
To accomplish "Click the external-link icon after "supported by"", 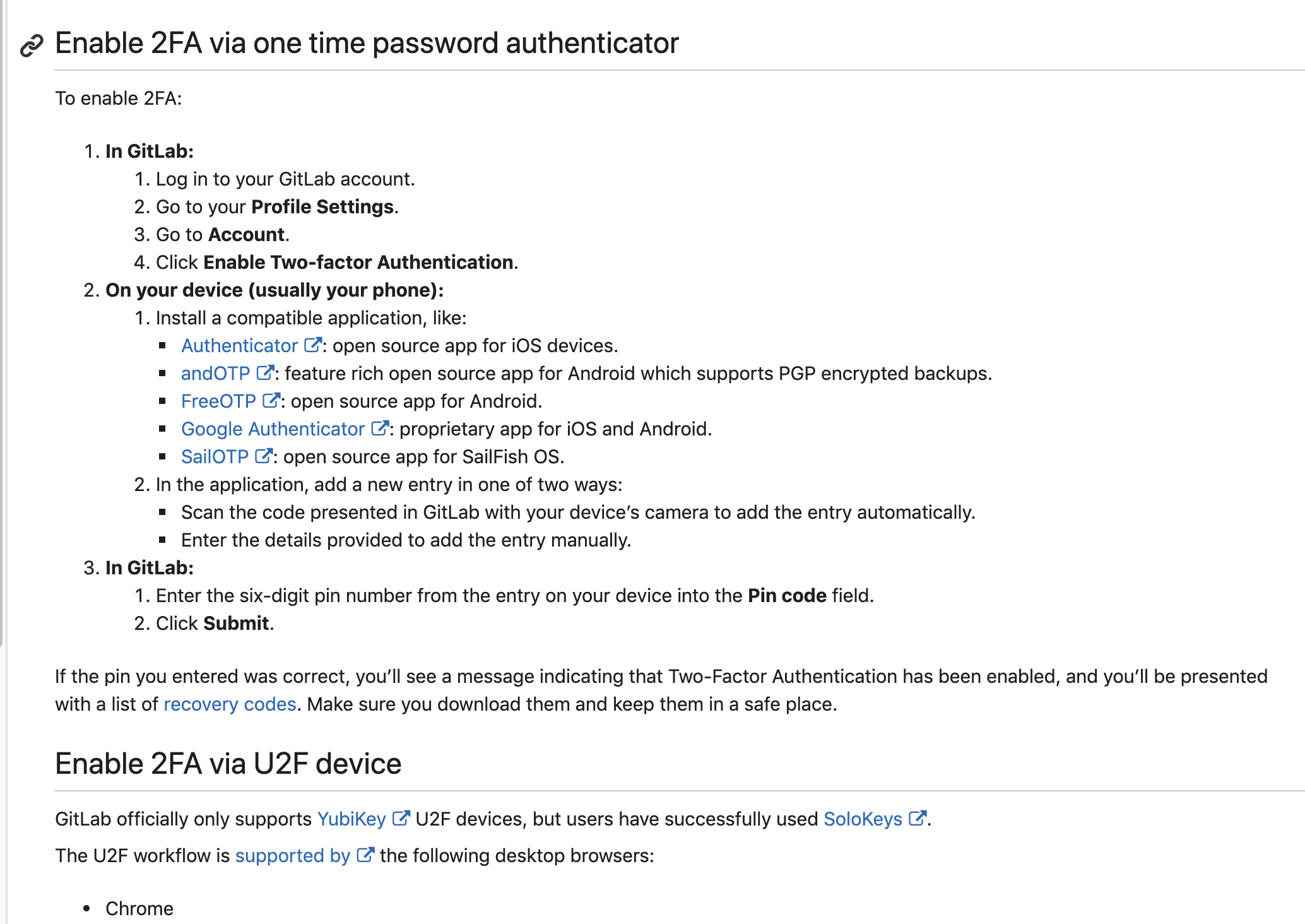I will click(x=365, y=855).
